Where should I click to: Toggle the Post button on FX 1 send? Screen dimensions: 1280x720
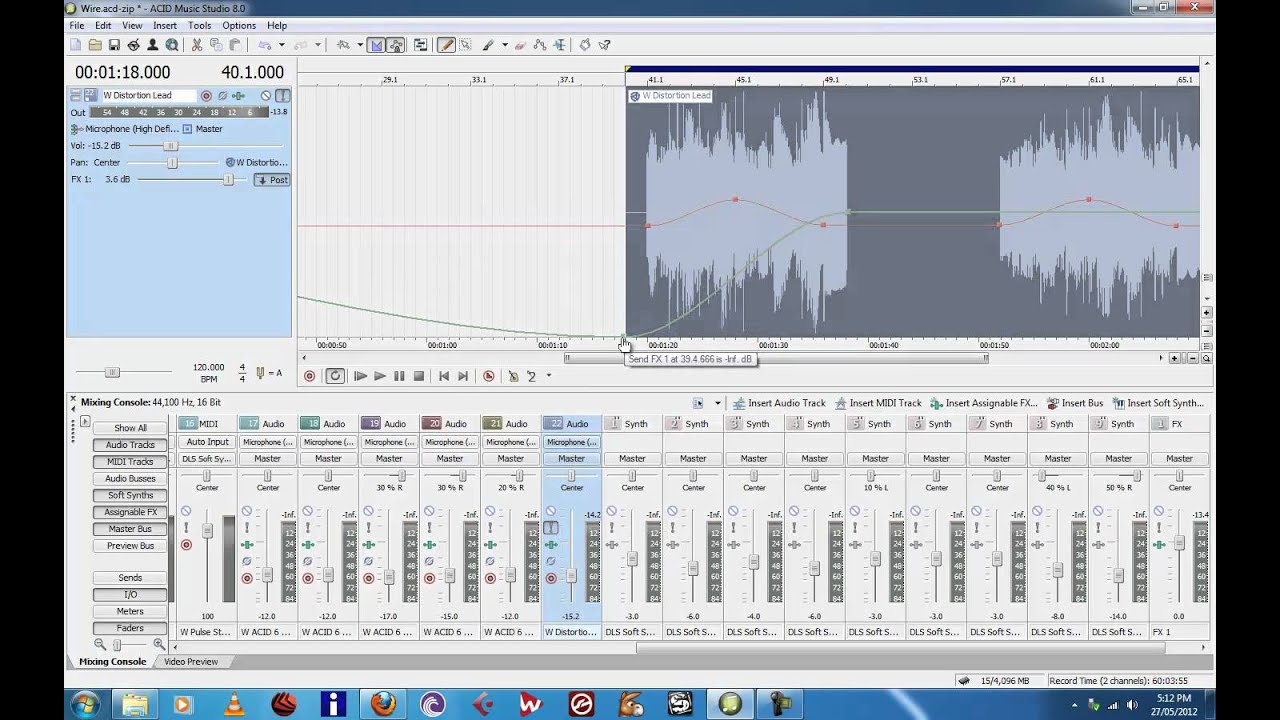click(x=272, y=180)
